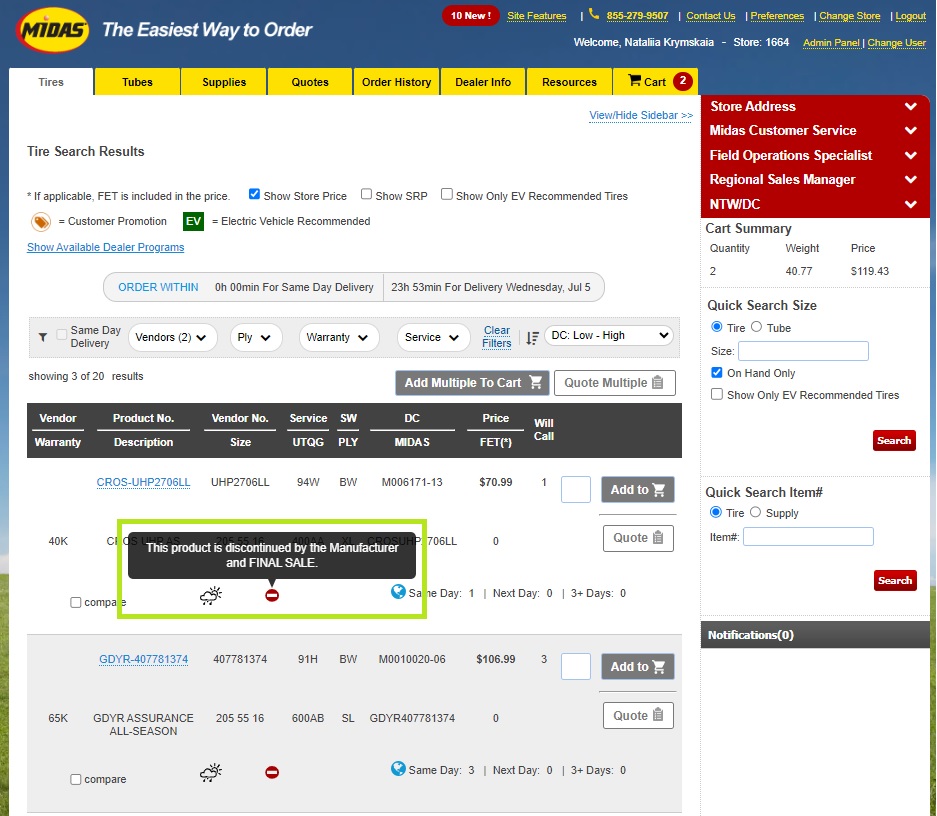
Task: Click the red cart count badge
Action: (x=682, y=81)
